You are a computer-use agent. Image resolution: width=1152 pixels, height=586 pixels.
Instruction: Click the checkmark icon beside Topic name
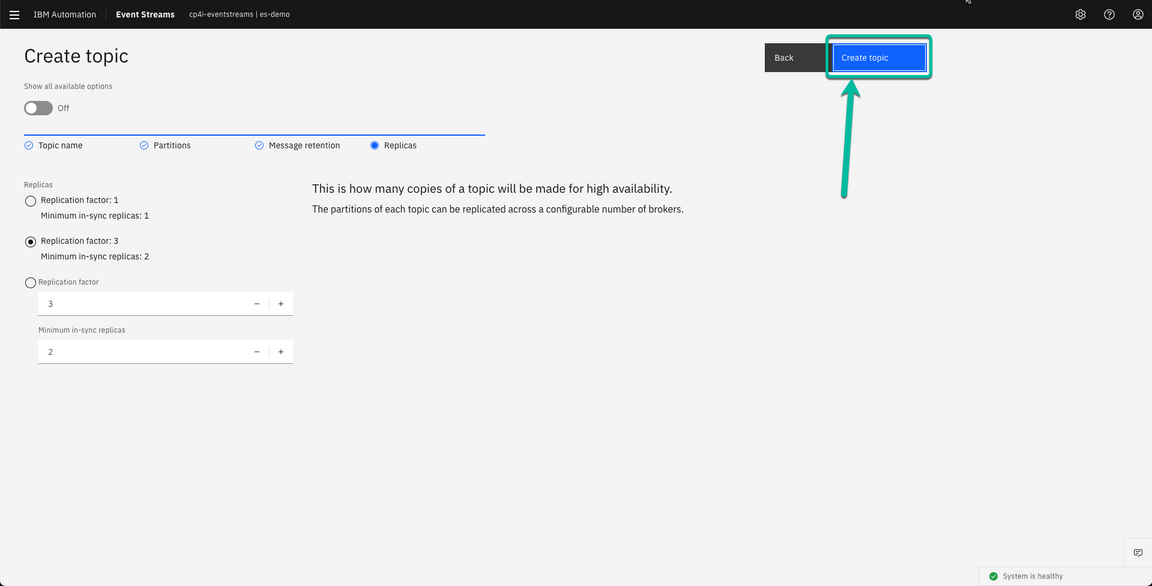click(x=27, y=145)
